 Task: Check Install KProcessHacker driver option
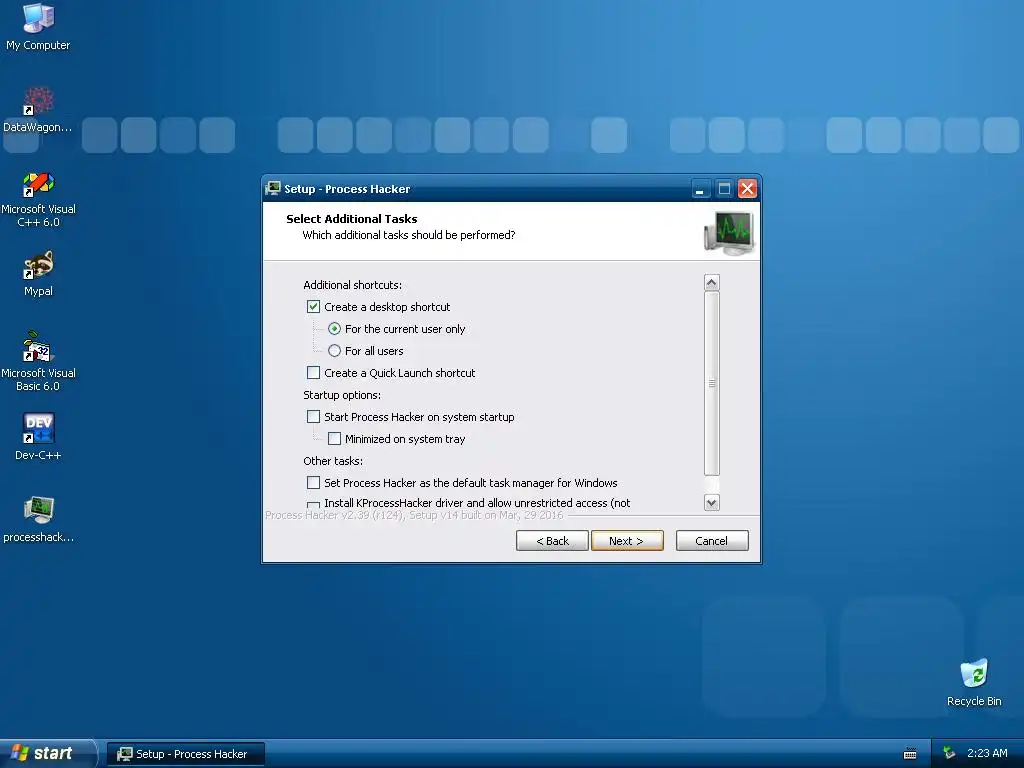tap(313, 505)
